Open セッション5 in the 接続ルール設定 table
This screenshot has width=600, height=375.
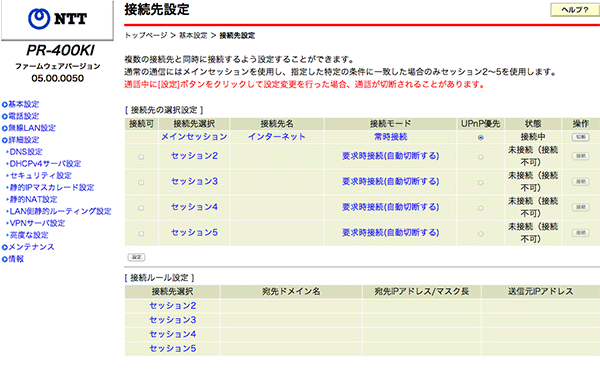click(173, 348)
